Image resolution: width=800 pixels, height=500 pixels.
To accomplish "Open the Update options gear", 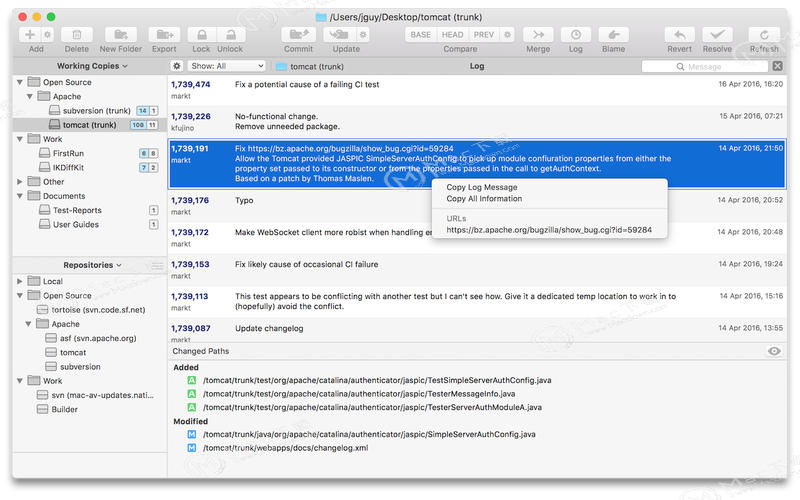I will click(x=363, y=35).
